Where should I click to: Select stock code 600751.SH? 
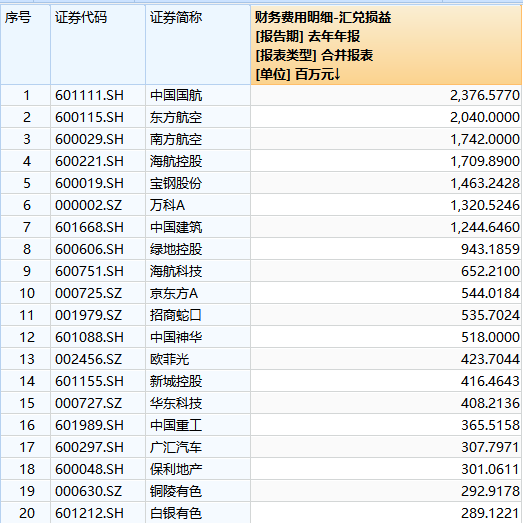89,272
